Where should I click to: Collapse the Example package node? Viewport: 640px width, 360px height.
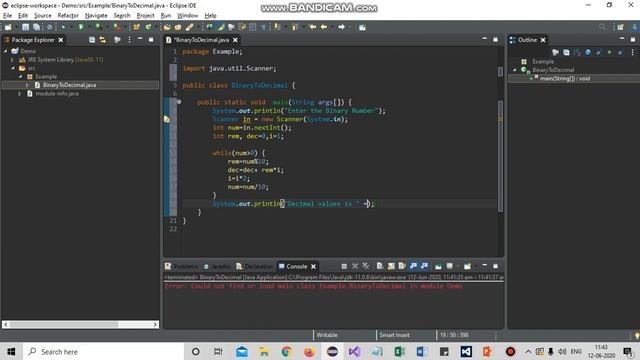(x=20, y=76)
